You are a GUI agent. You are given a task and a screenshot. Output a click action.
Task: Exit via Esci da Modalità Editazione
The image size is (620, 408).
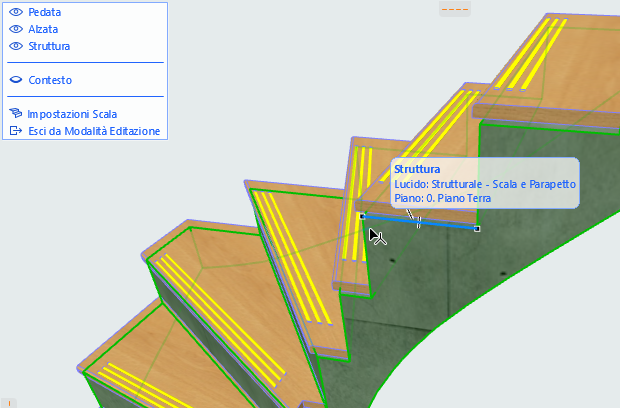[94, 131]
